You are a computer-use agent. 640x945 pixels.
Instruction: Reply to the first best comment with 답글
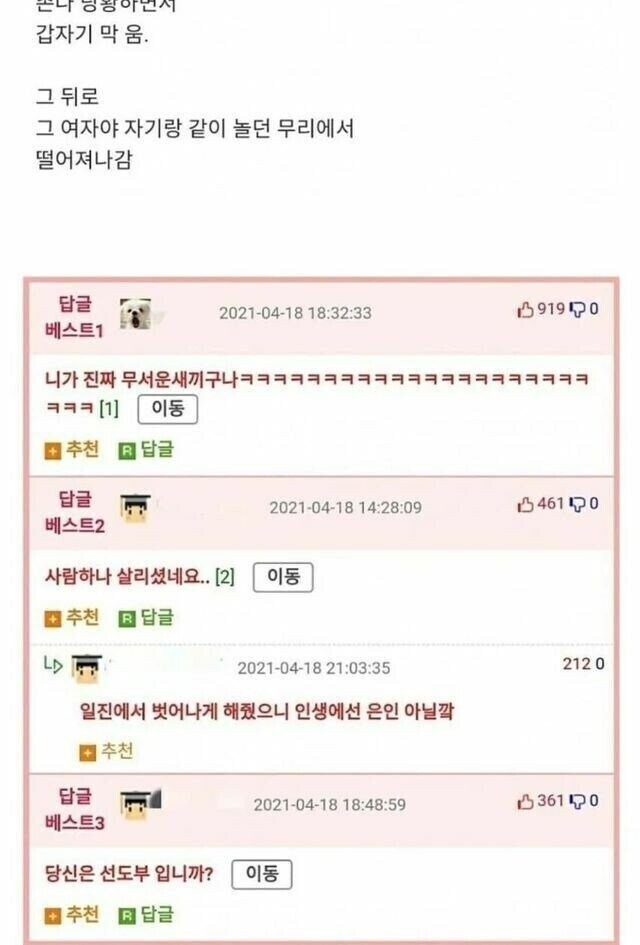click(146, 450)
